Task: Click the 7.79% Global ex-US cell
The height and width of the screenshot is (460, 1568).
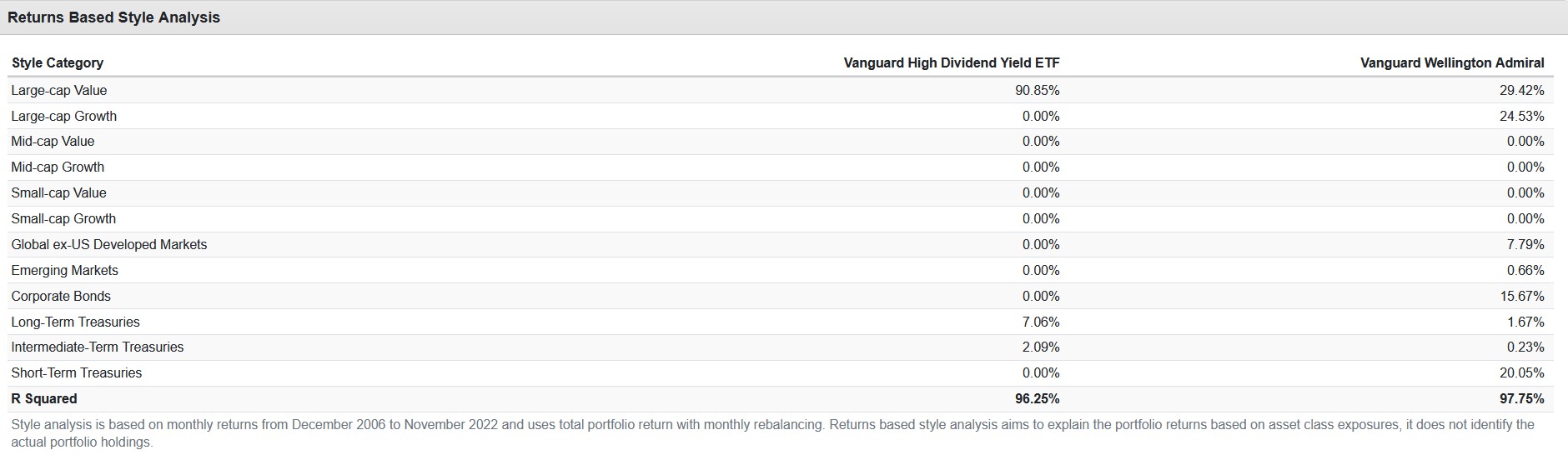Action: [1525, 244]
